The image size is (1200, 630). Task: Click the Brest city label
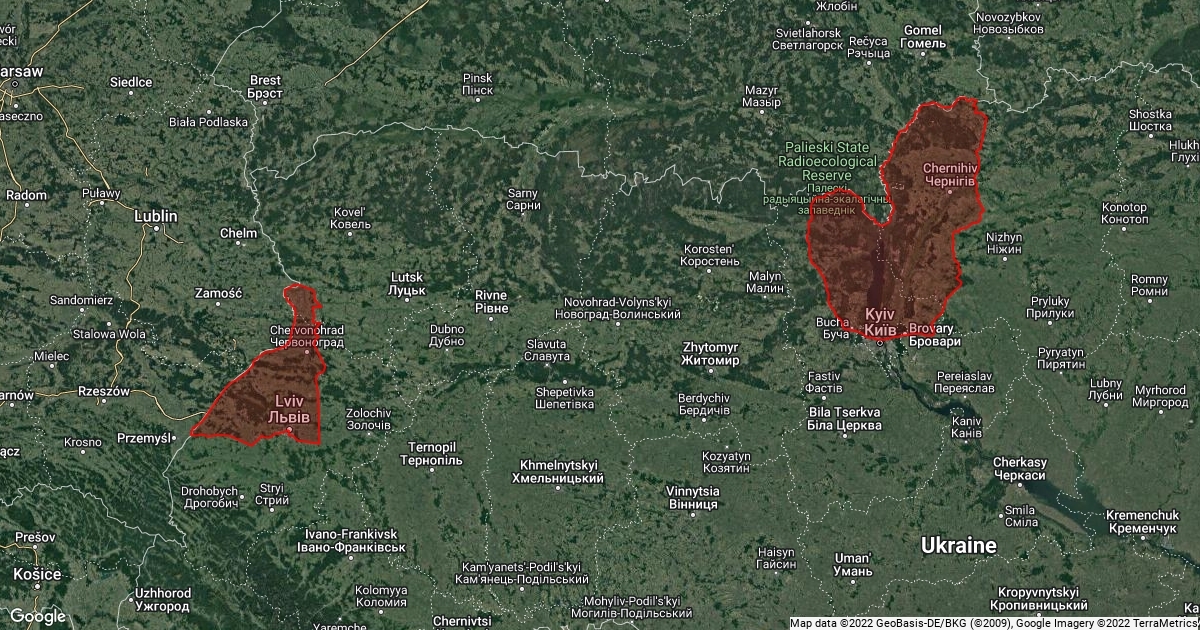pyautogui.click(x=266, y=86)
